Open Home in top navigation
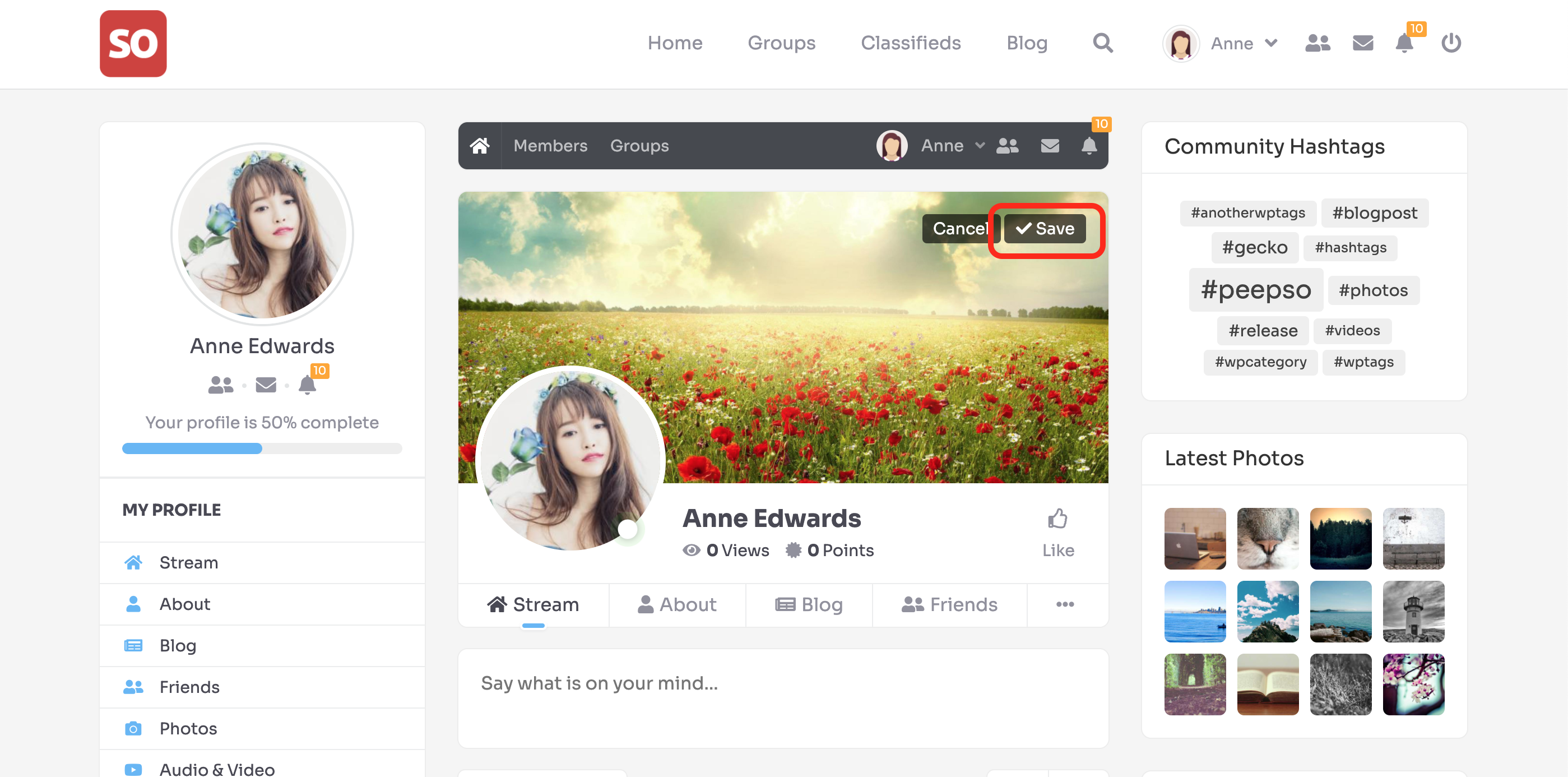The image size is (1568, 777). (x=674, y=43)
